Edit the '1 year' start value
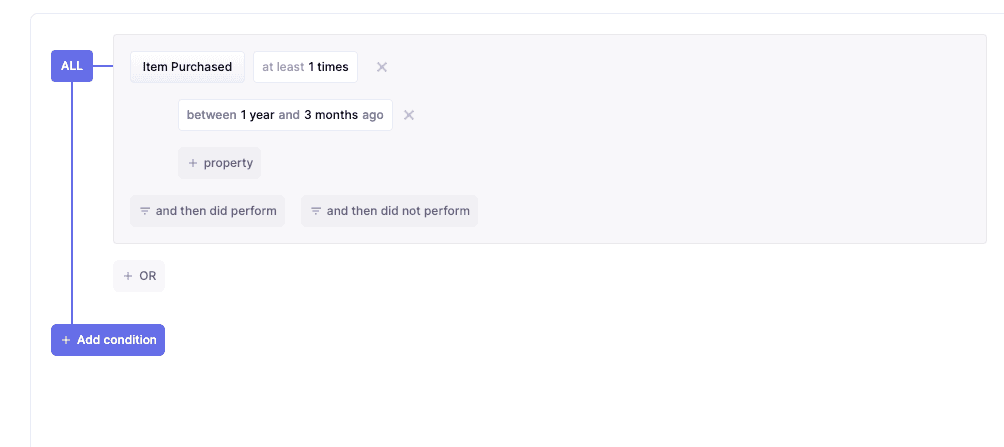This screenshot has width=1004, height=447. pos(257,115)
